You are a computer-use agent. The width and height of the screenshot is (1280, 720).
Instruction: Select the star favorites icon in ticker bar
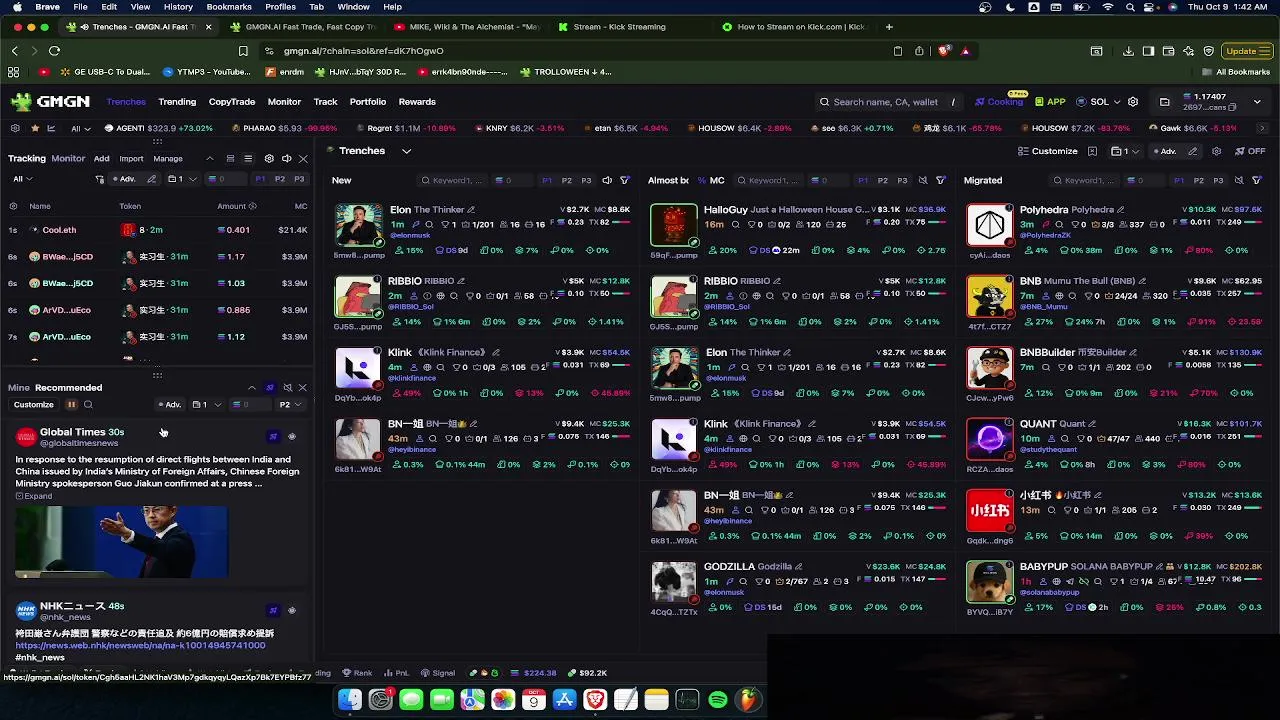click(x=35, y=128)
